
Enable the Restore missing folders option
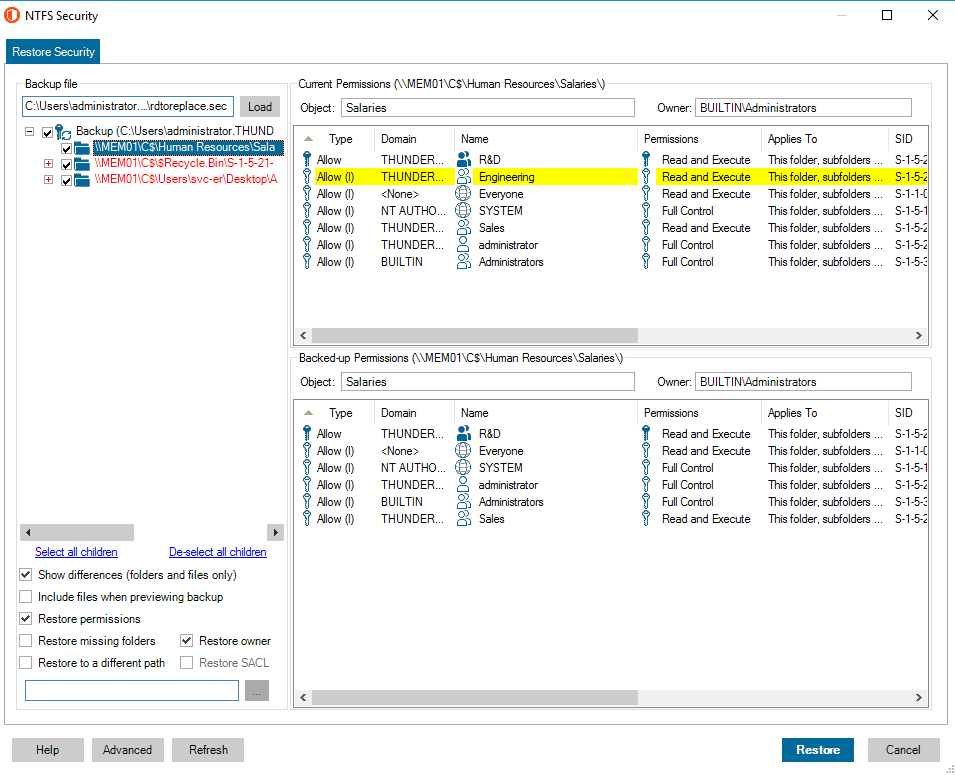pos(26,641)
